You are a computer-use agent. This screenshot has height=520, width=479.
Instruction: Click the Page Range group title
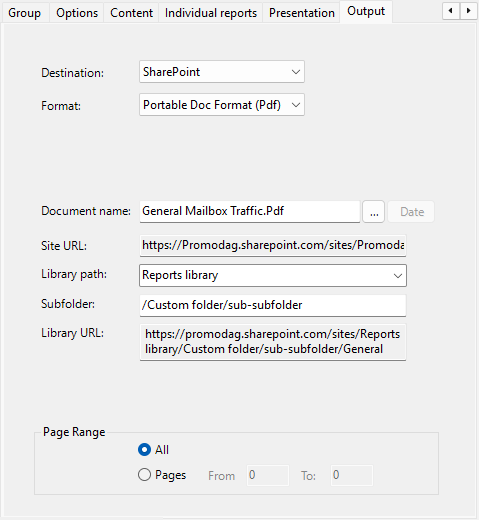74,432
